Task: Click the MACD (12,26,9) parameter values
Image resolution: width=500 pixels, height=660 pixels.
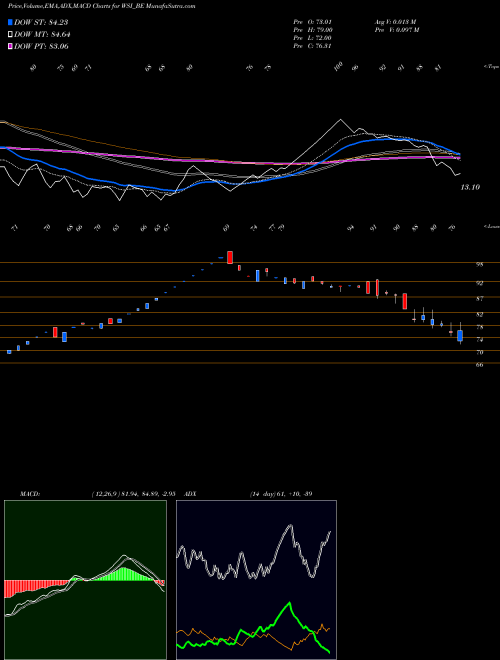Action: point(136,494)
